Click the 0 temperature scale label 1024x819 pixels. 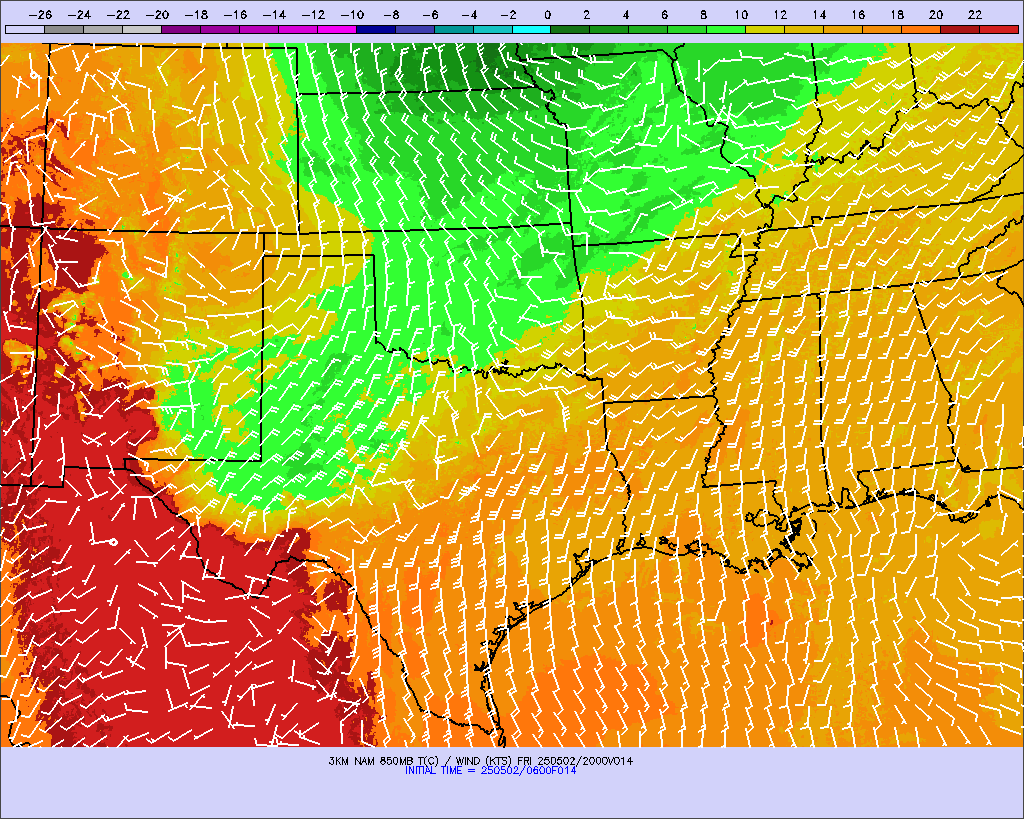tap(547, 14)
